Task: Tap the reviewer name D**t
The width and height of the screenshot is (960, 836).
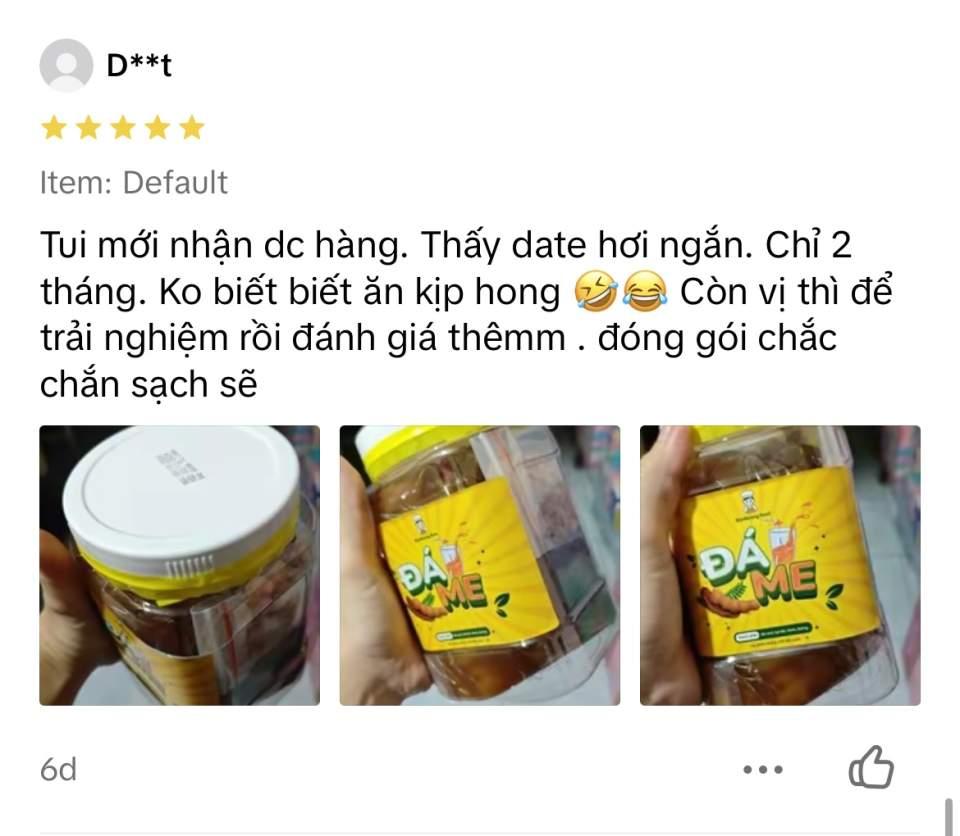Action: click(x=139, y=65)
